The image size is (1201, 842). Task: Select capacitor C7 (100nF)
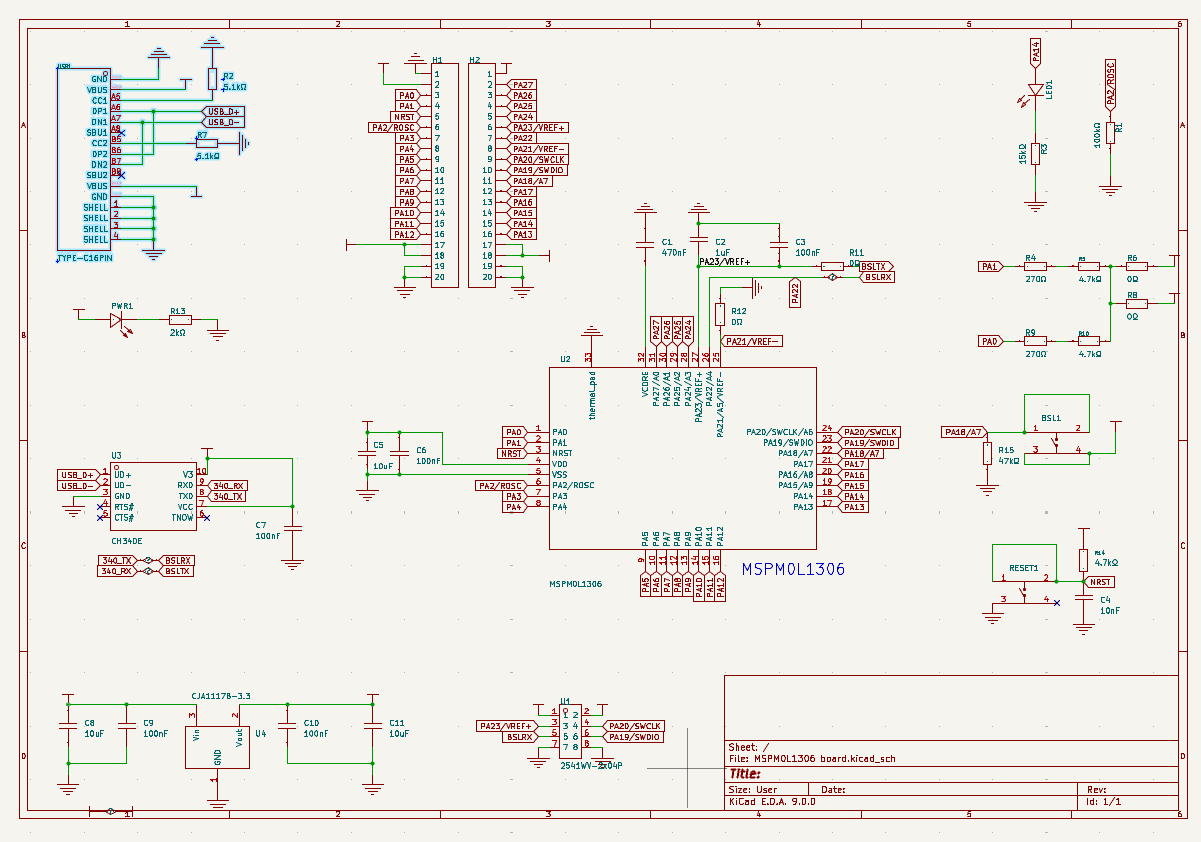pyautogui.click(x=292, y=528)
